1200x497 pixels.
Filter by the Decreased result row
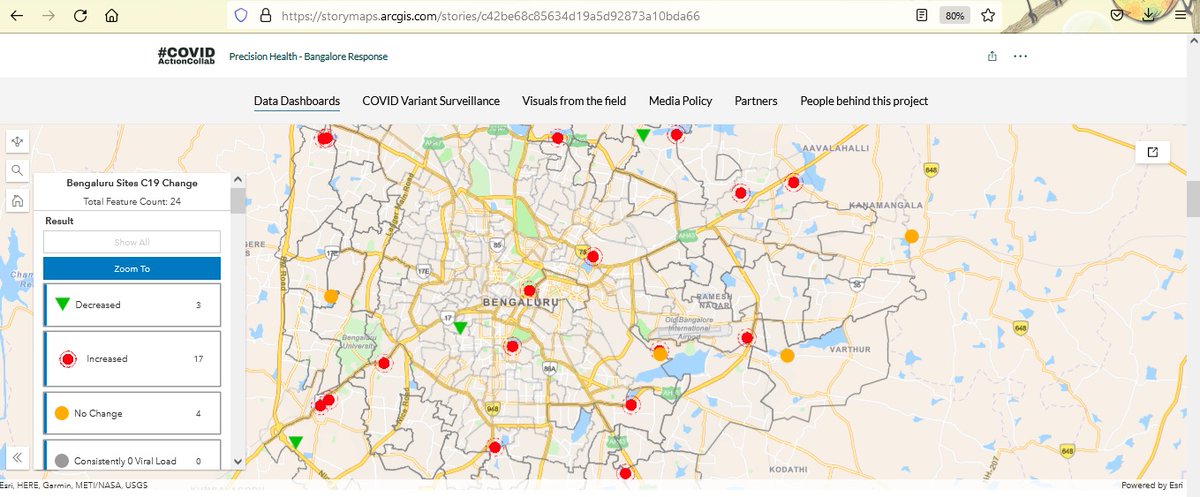click(132, 304)
